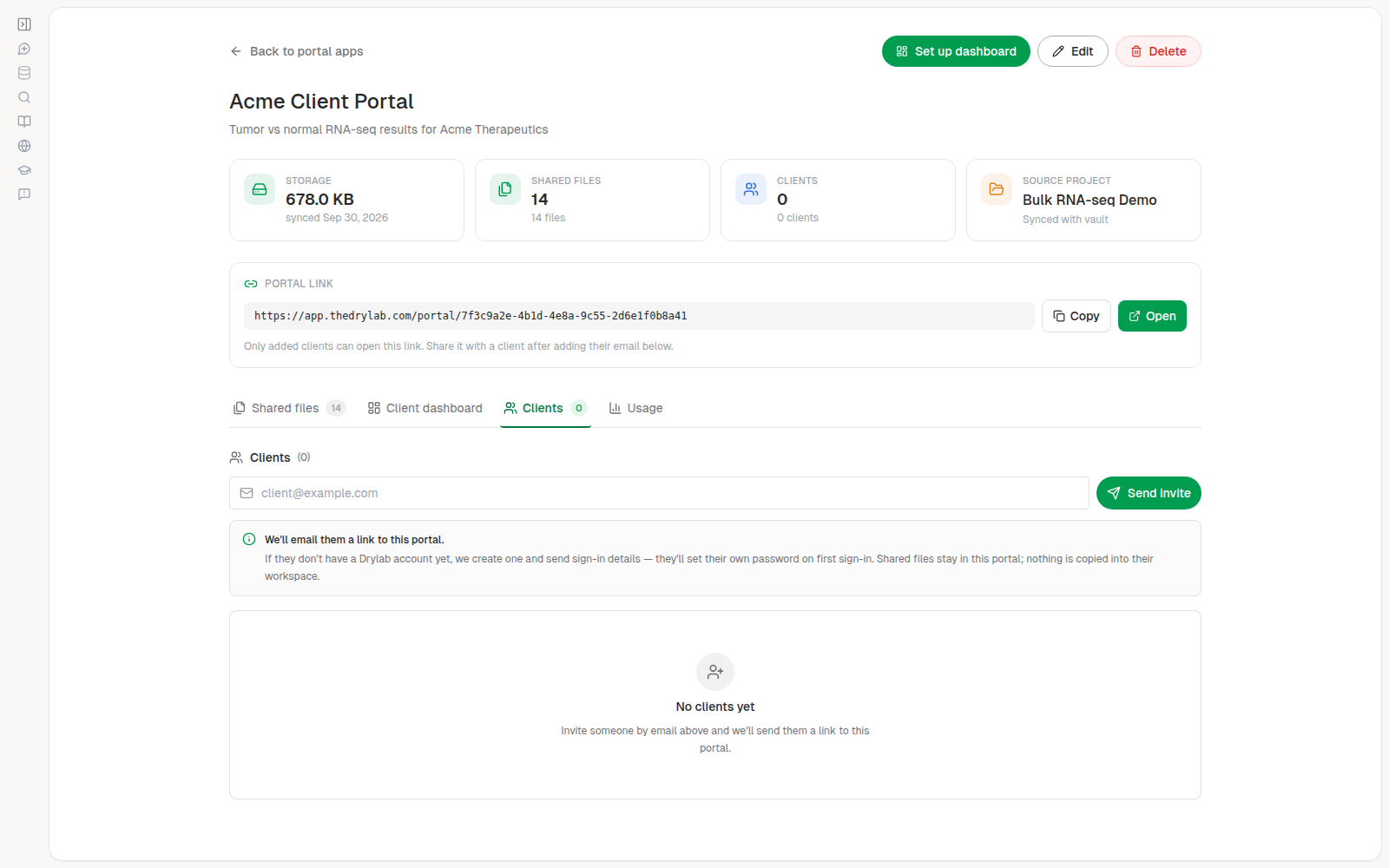This screenshot has width=1389, height=868.
Task: Click the add-person icon above No clients yet
Action: (x=715, y=672)
